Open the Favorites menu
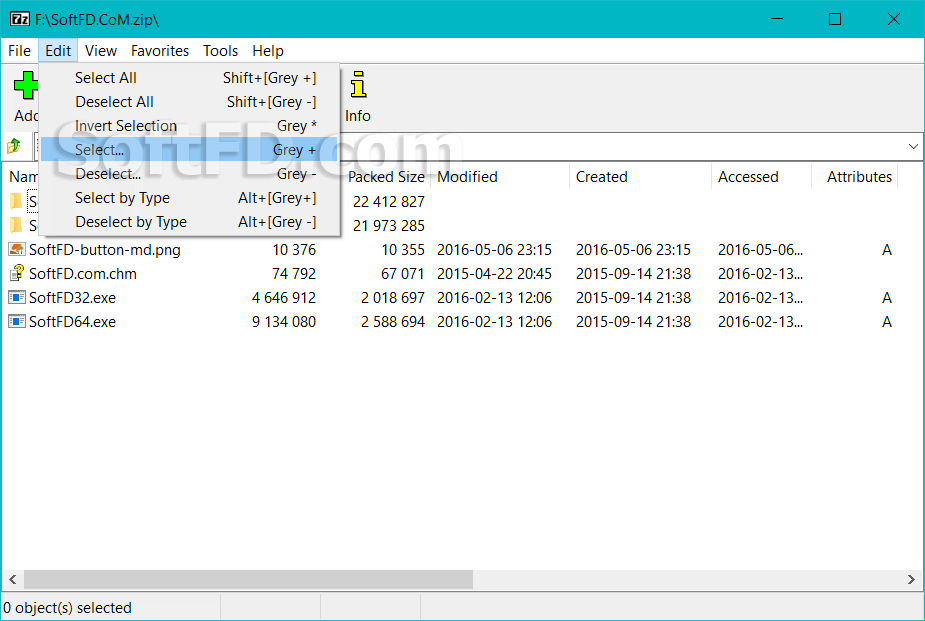 pos(160,51)
